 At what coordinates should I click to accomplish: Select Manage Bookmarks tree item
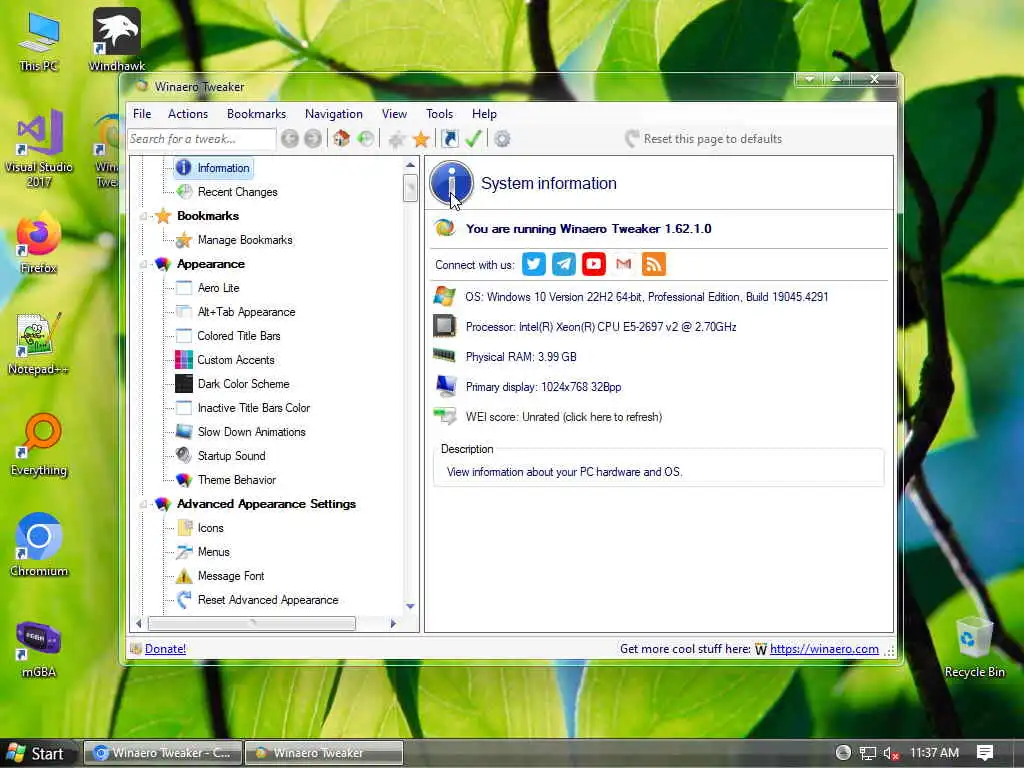click(245, 240)
